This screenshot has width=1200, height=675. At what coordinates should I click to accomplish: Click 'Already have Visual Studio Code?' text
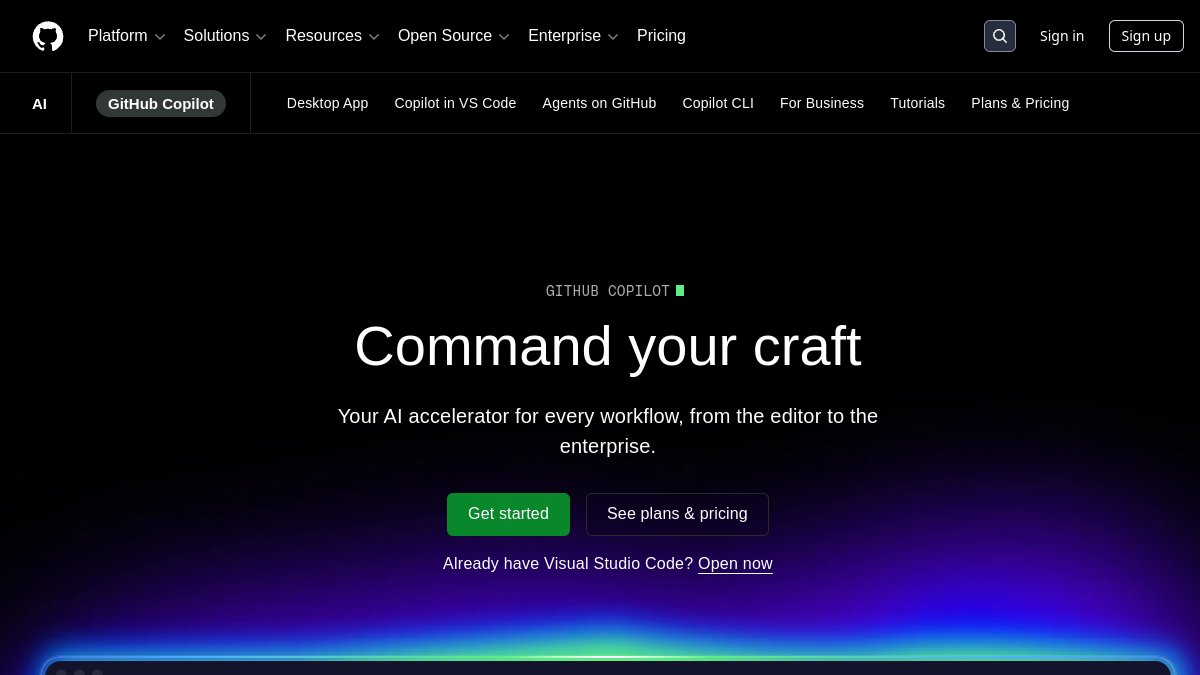568,564
